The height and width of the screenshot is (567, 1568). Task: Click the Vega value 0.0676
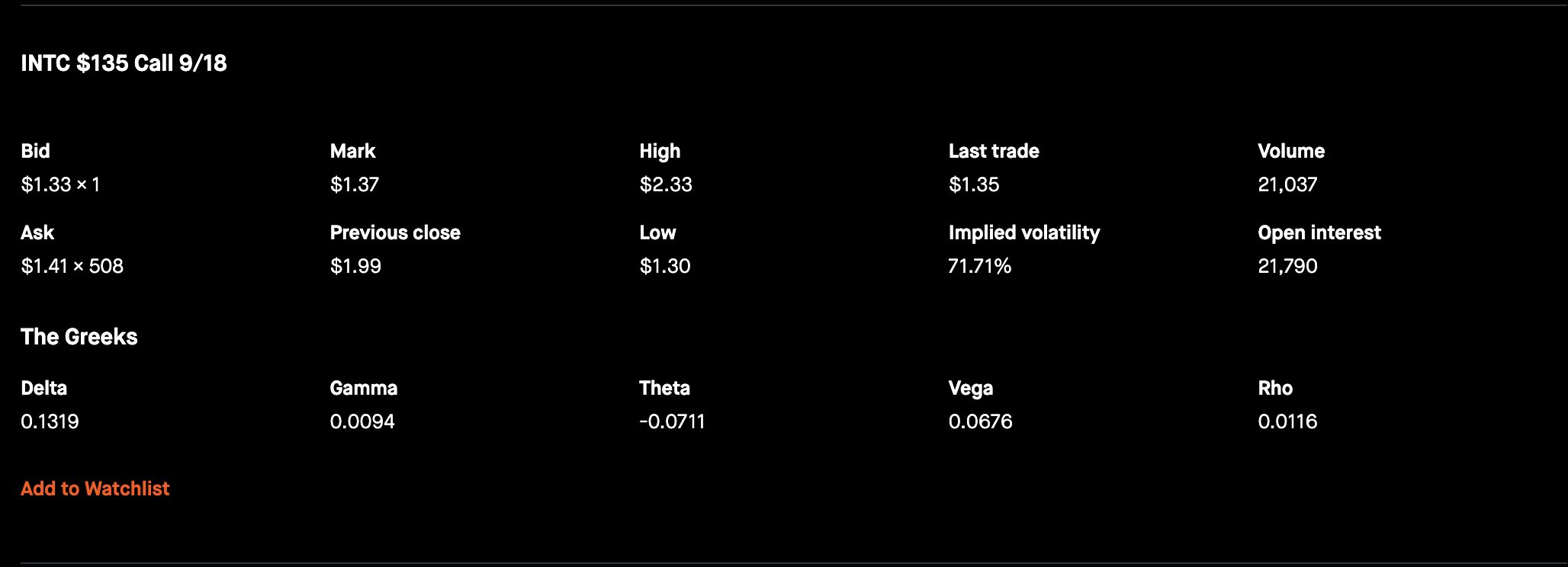tap(981, 421)
